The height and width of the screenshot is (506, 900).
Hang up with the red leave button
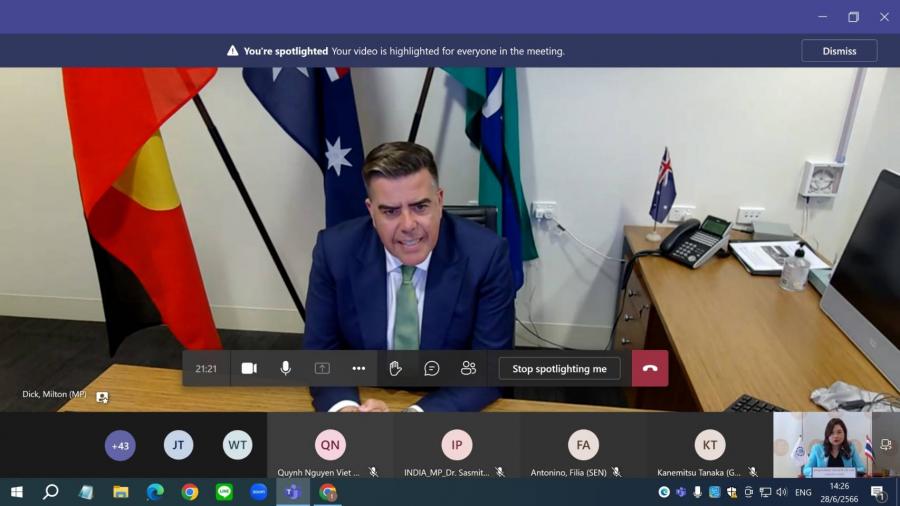650,368
